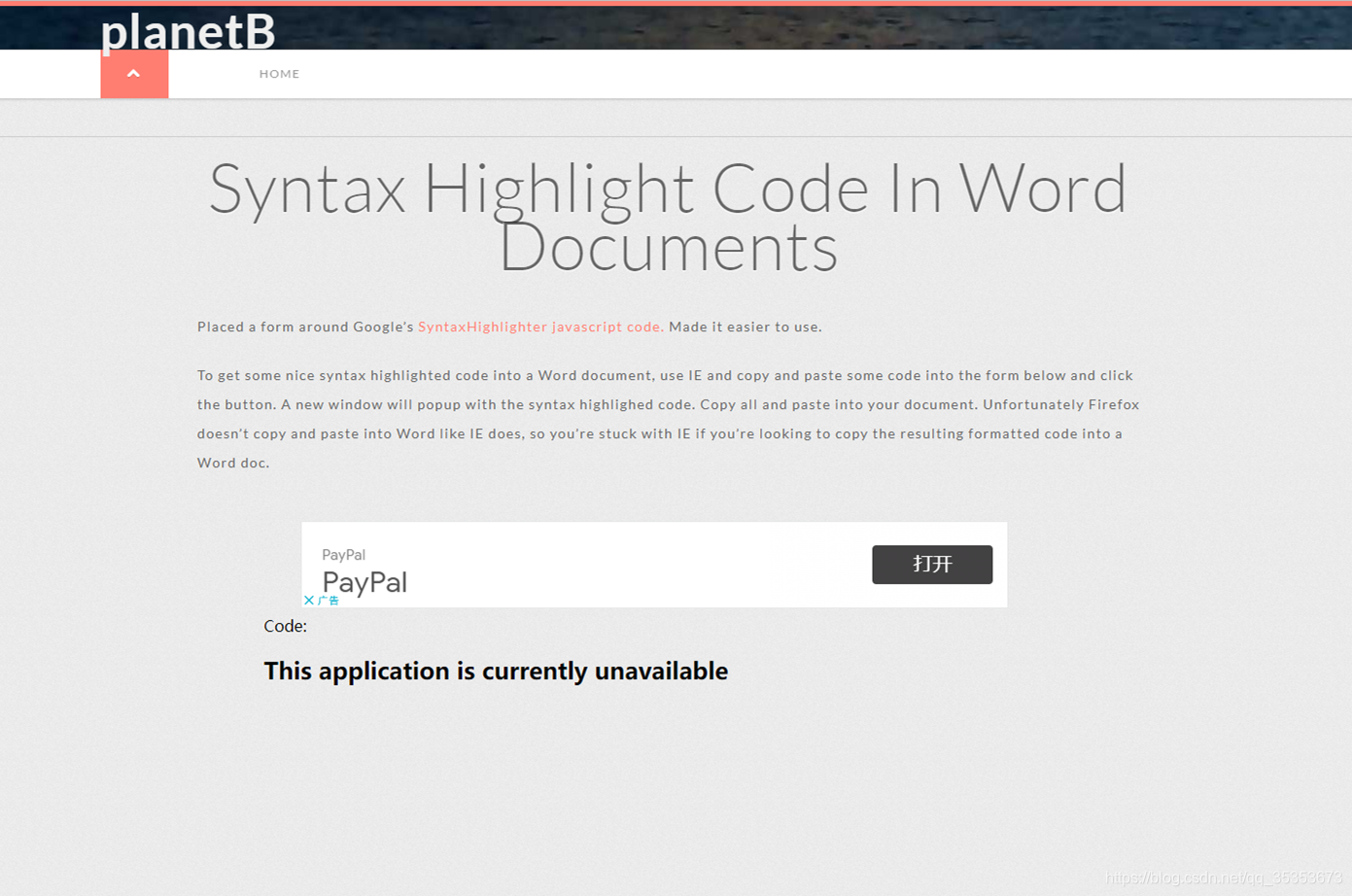Screen dimensions: 1352x896
Task: Open the PayPal advertisement title
Action: [364, 582]
